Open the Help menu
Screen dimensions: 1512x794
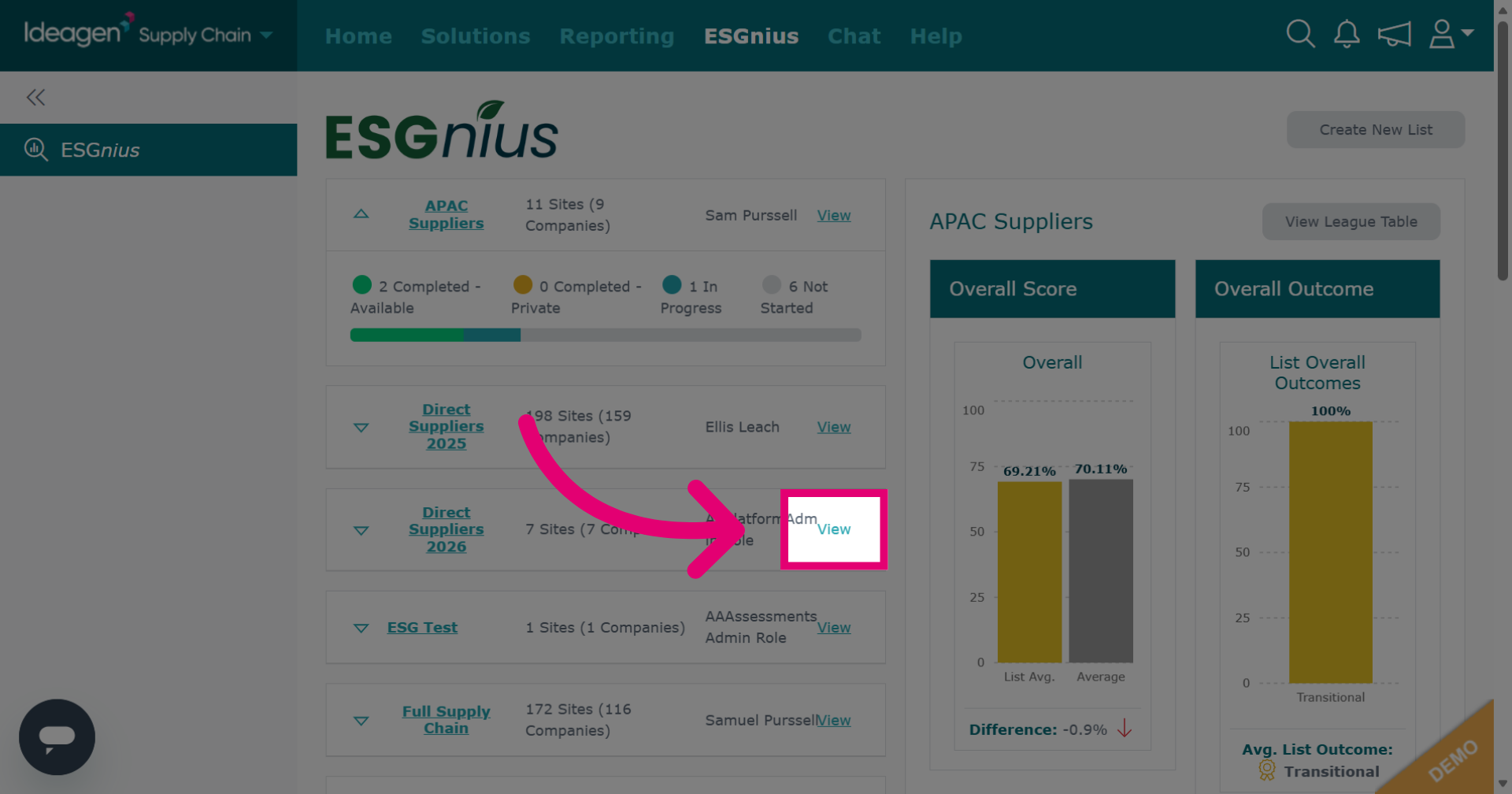coord(936,36)
